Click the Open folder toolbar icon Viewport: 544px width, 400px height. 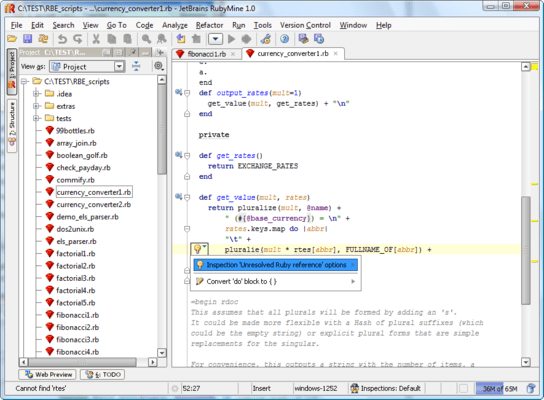(x=12, y=39)
